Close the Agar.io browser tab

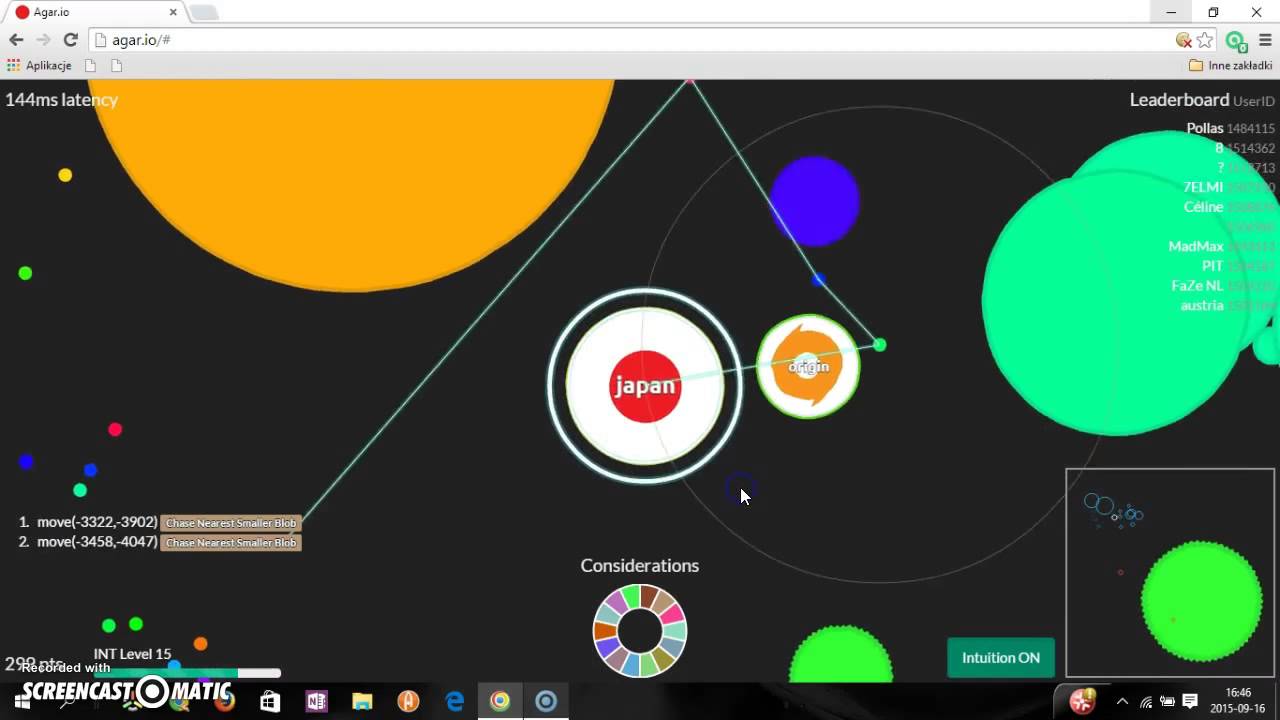coord(173,12)
